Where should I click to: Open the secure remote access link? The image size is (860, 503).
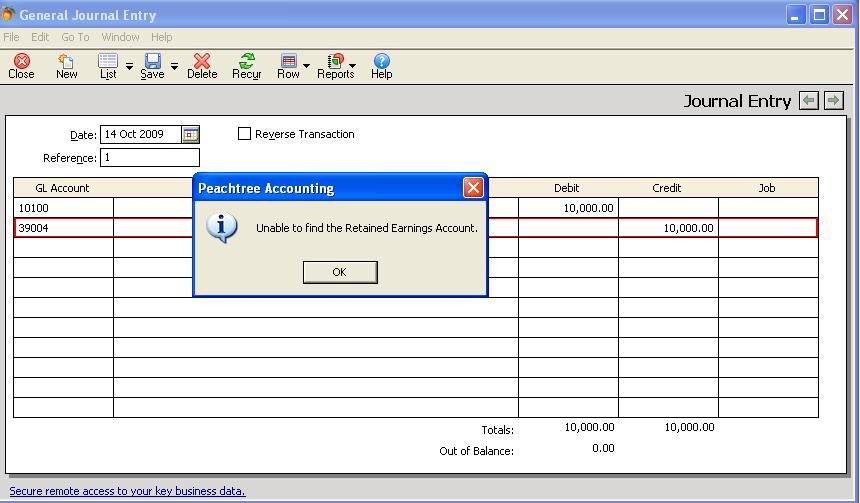(127, 491)
